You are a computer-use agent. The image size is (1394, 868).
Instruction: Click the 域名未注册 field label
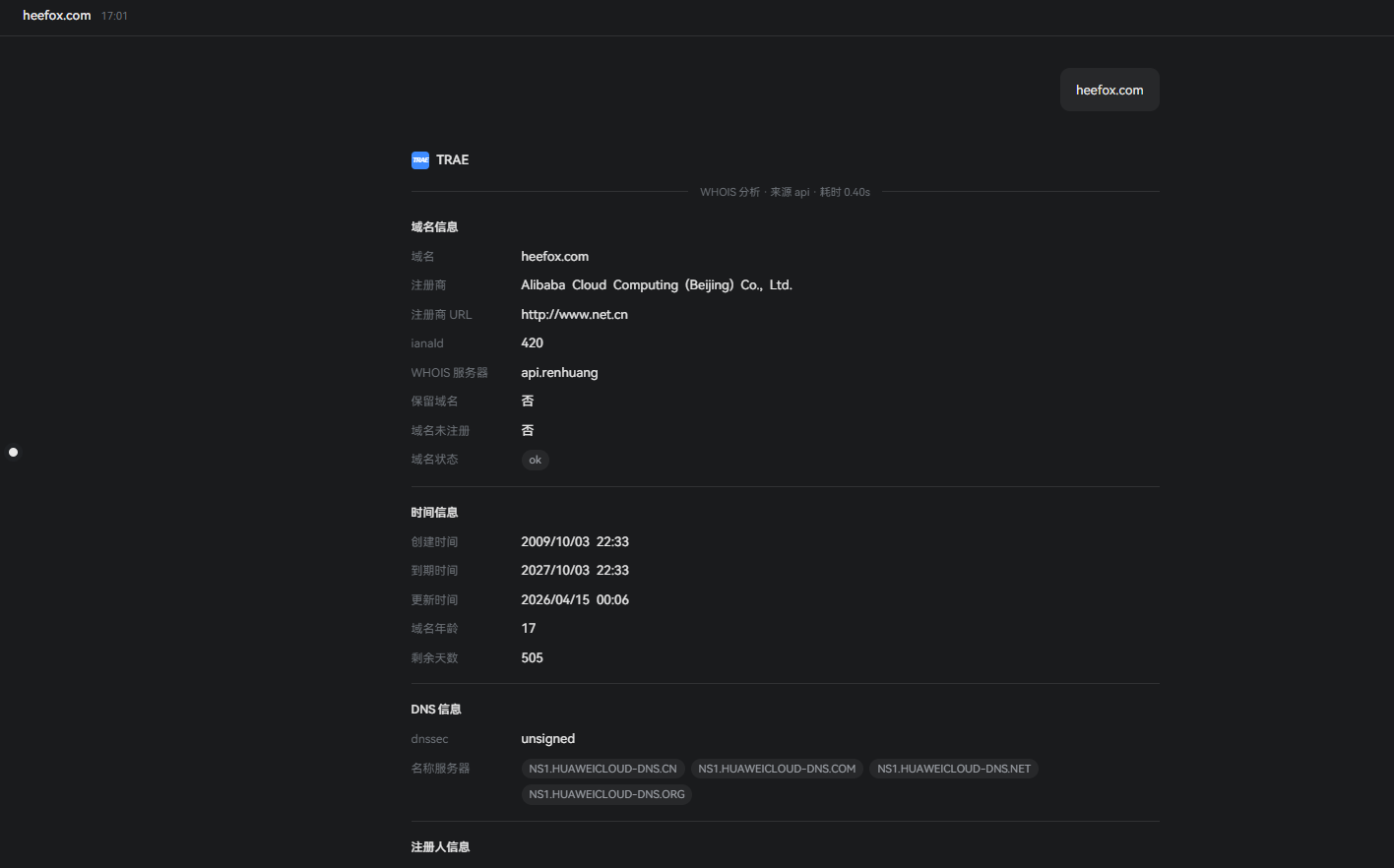(440, 431)
